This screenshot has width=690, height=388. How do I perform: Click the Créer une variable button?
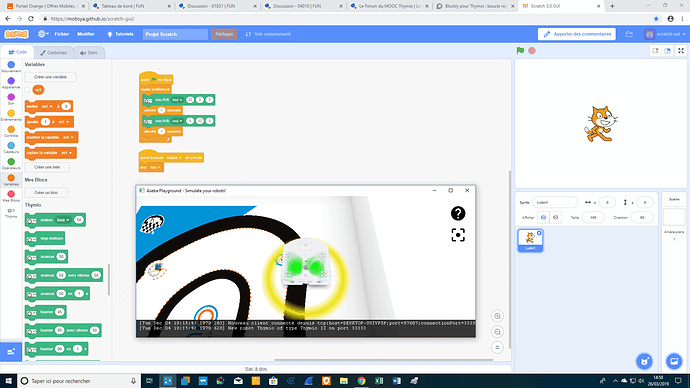click(x=51, y=77)
